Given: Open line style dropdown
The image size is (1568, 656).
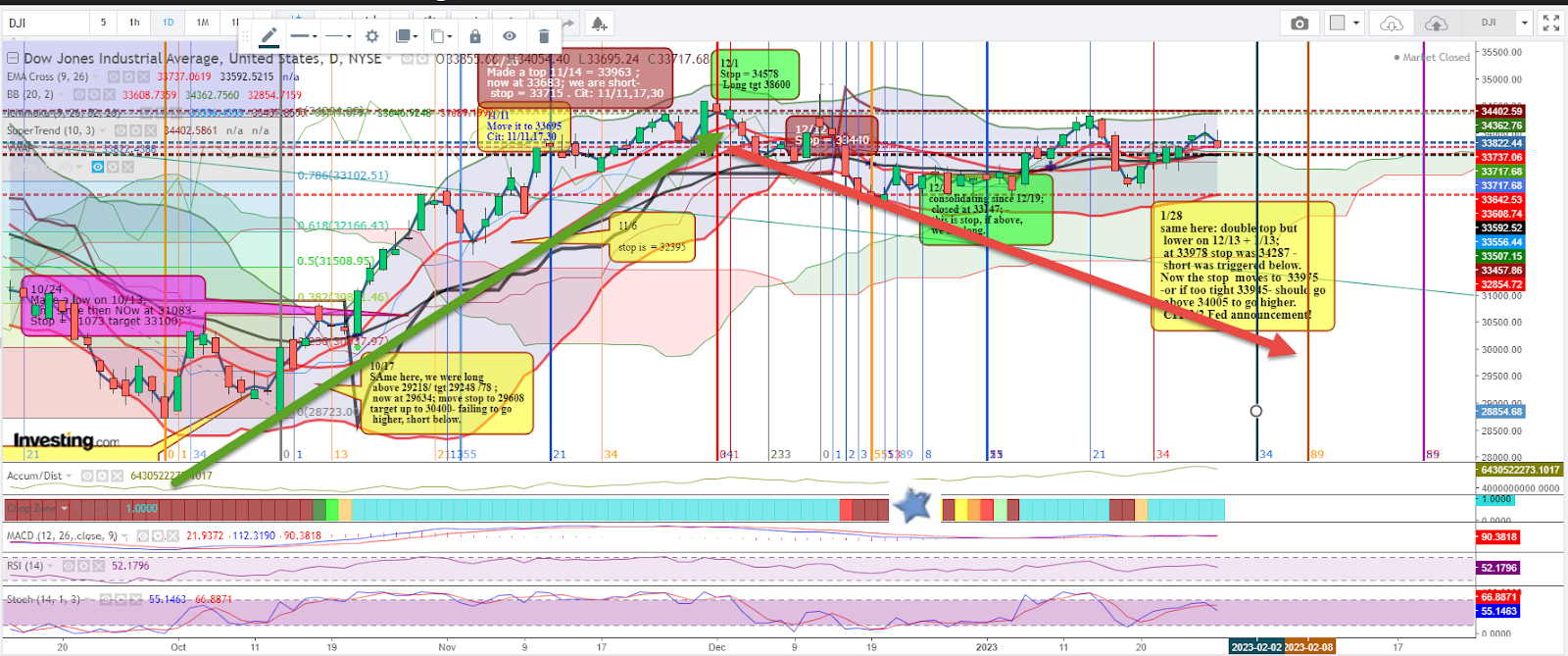Looking at the screenshot, I should pos(338,36).
